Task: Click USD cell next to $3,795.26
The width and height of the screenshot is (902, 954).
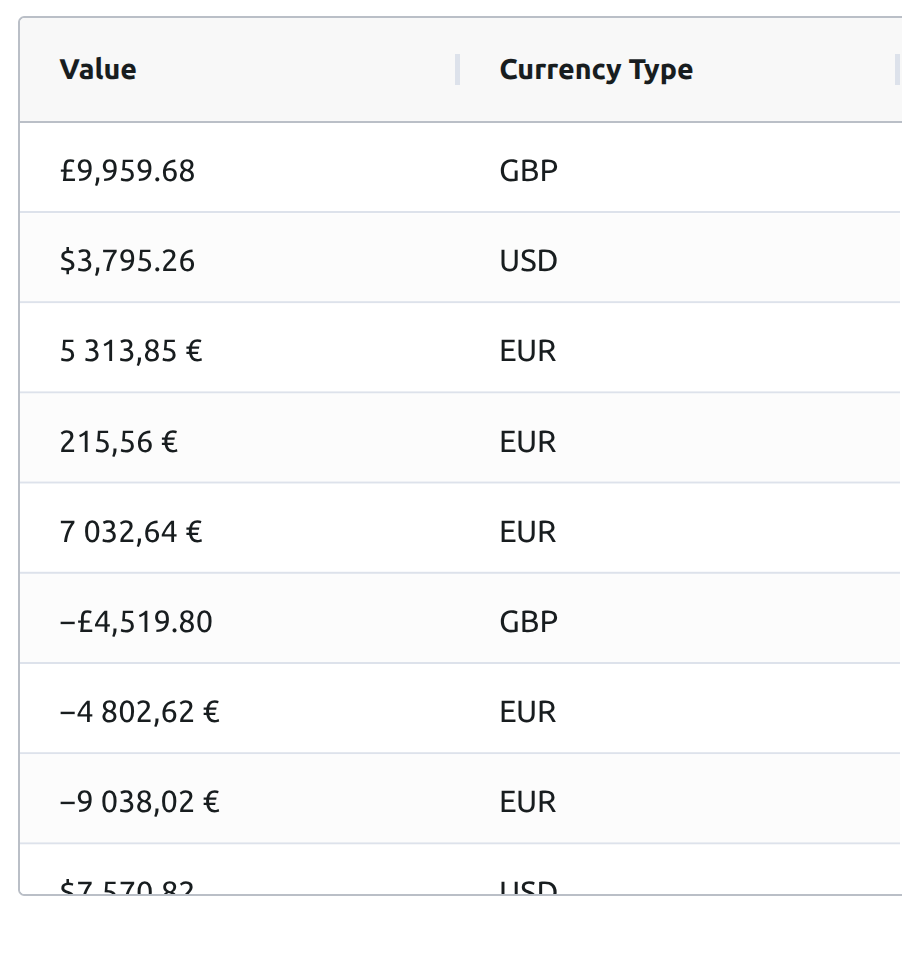Action: coord(528,261)
